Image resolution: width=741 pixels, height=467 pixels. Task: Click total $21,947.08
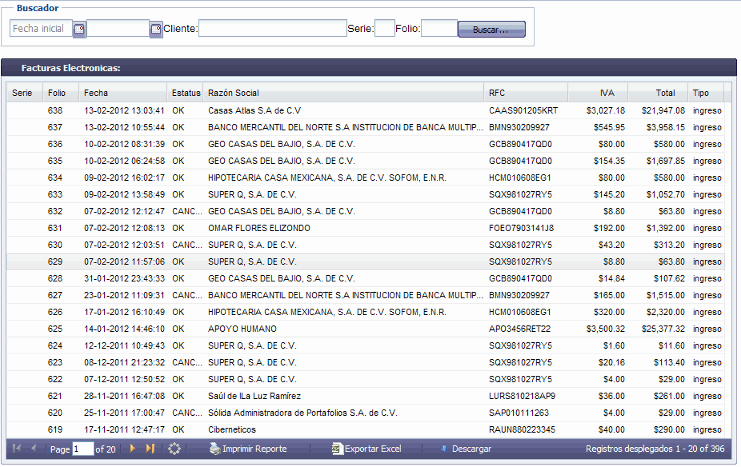(x=663, y=111)
